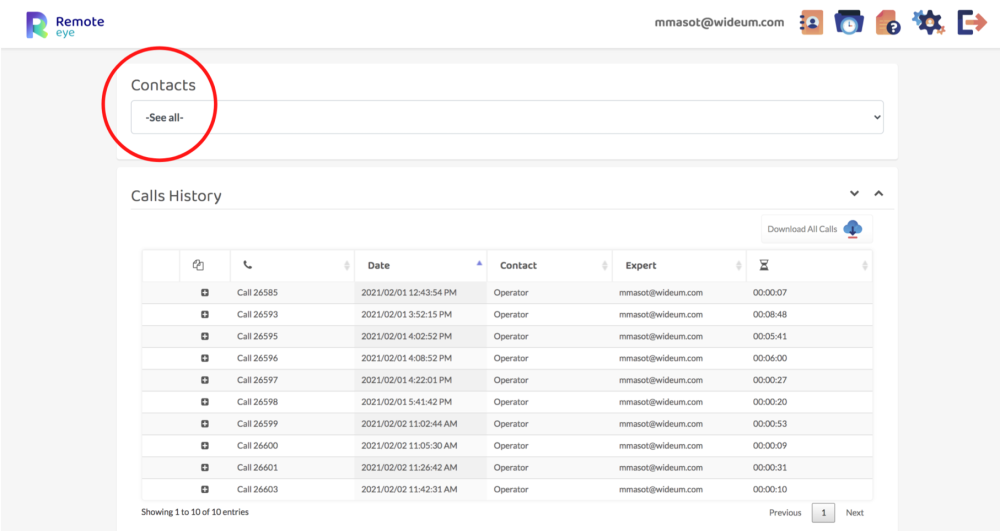Open the Contacts See all dropdown

click(507, 117)
